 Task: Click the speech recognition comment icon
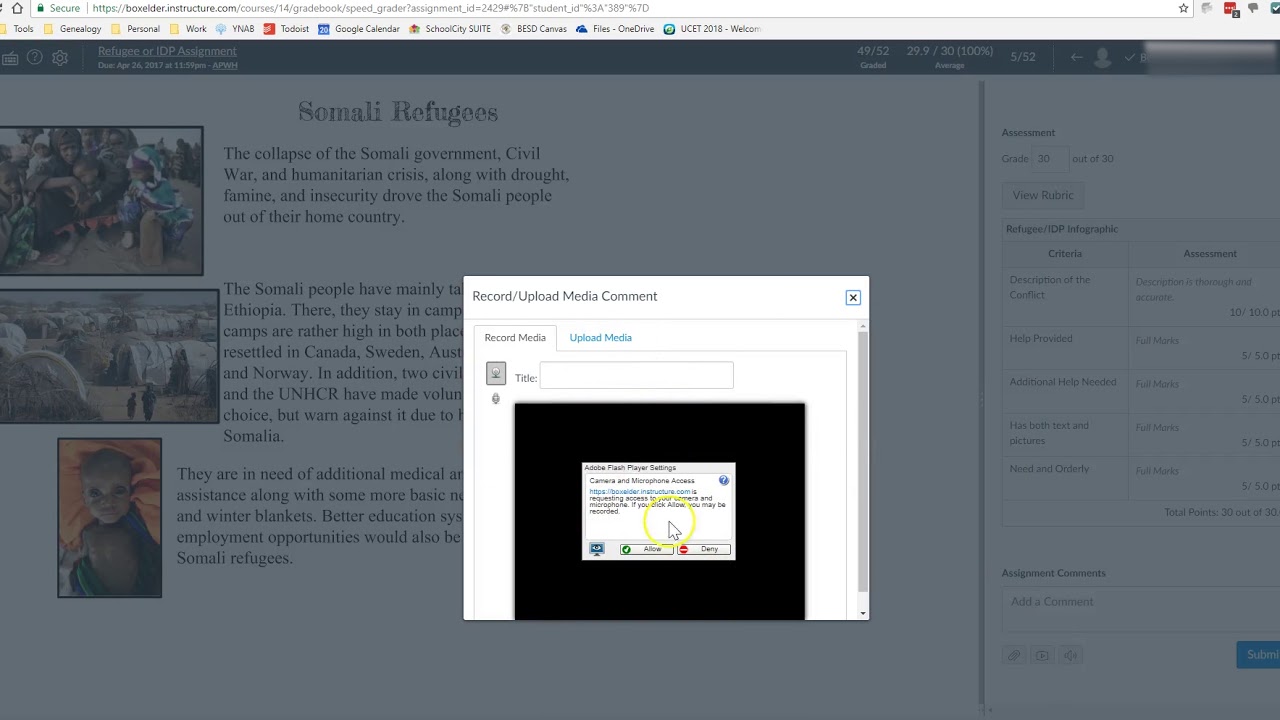[x=1070, y=655]
